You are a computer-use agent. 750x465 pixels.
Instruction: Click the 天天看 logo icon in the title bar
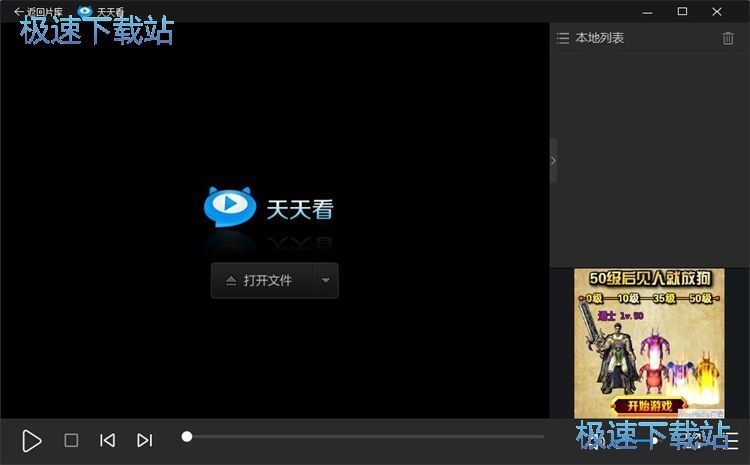[x=85, y=11]
